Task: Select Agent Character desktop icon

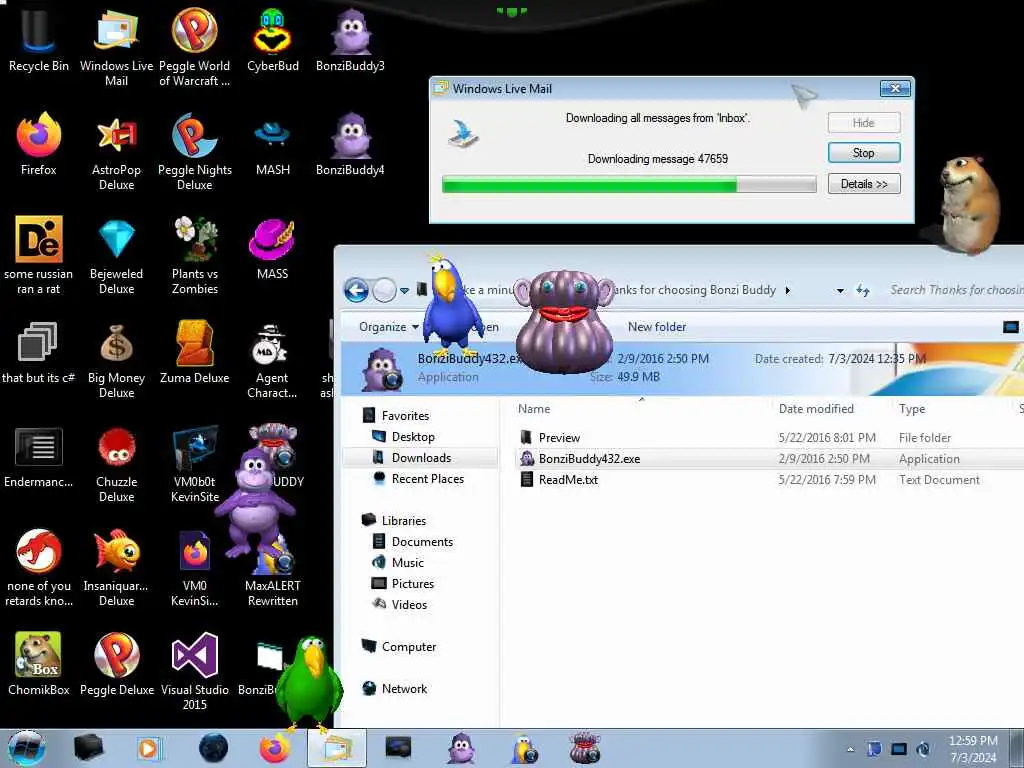Action: pyautogui.click(x=272, y=359)
